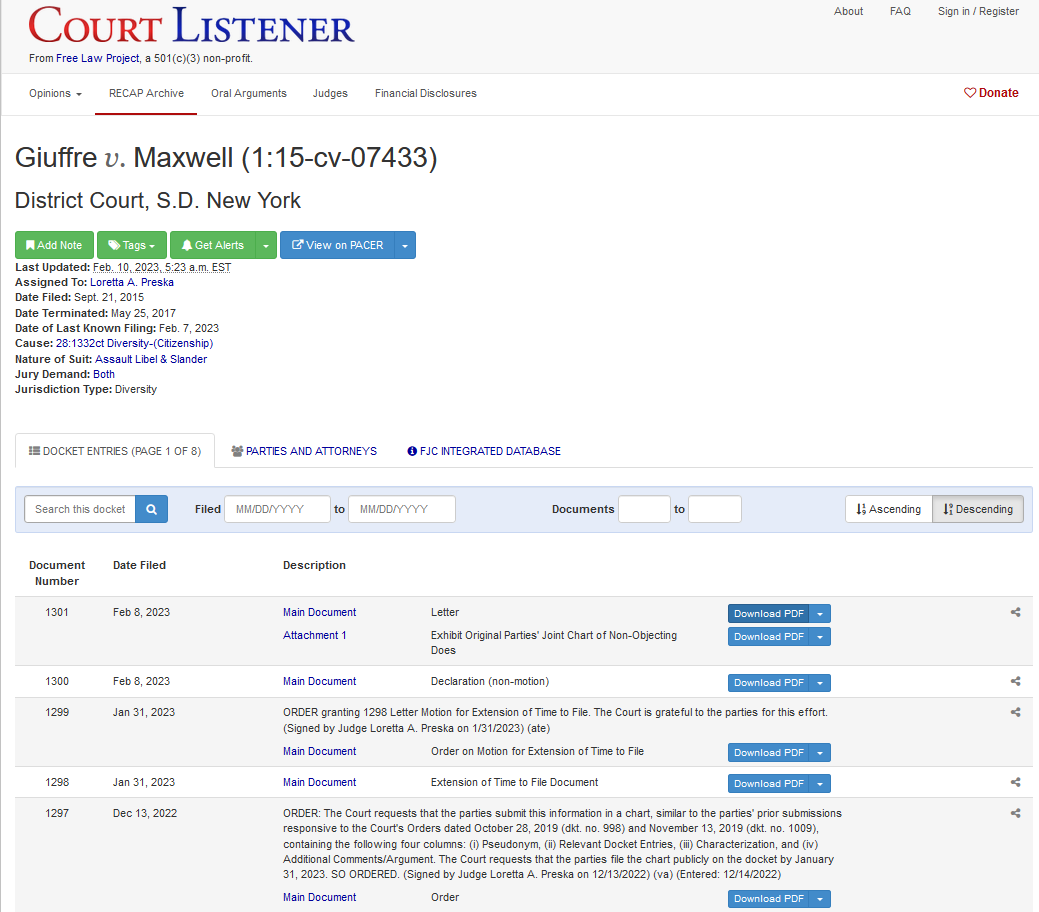Share docket entry 1301 via share icon

(x=1015, y=612)
